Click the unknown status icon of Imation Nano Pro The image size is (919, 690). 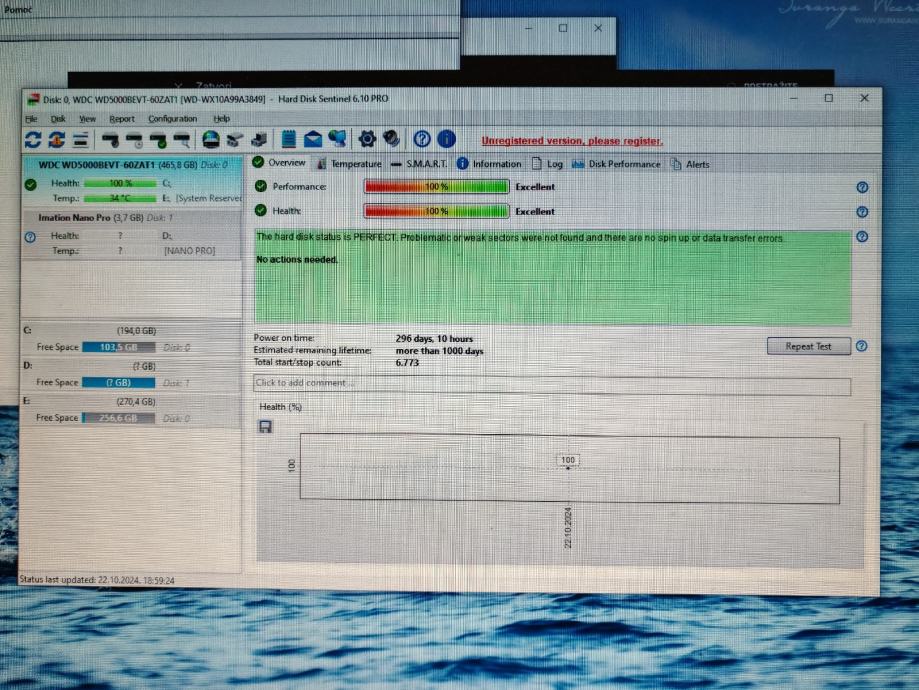tap(30, 237)
